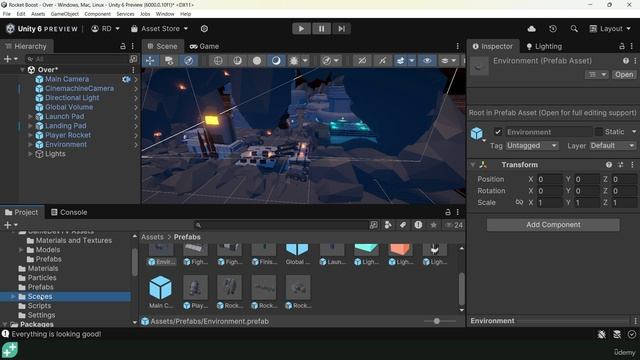Open the Layout dropdown
This screenshot has height=360, width=640.
click(610, 29)
